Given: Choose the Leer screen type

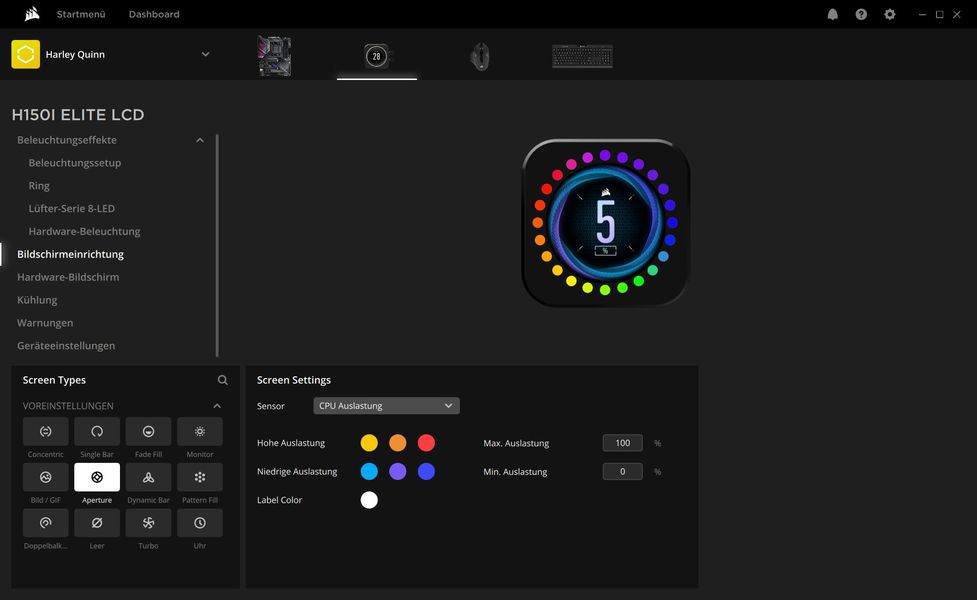Looking at the screenshot, I should pos(97,523).
